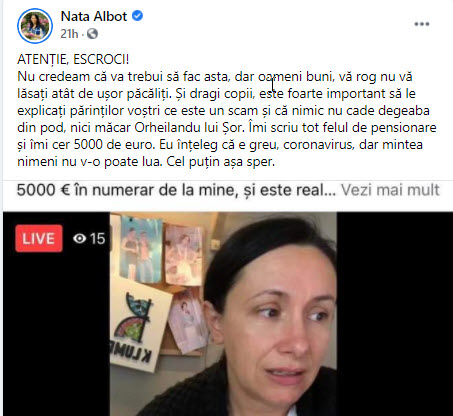
Task: Click the post paragraph mentioning Orheilandu lui Șor
Action: [227, 119]
